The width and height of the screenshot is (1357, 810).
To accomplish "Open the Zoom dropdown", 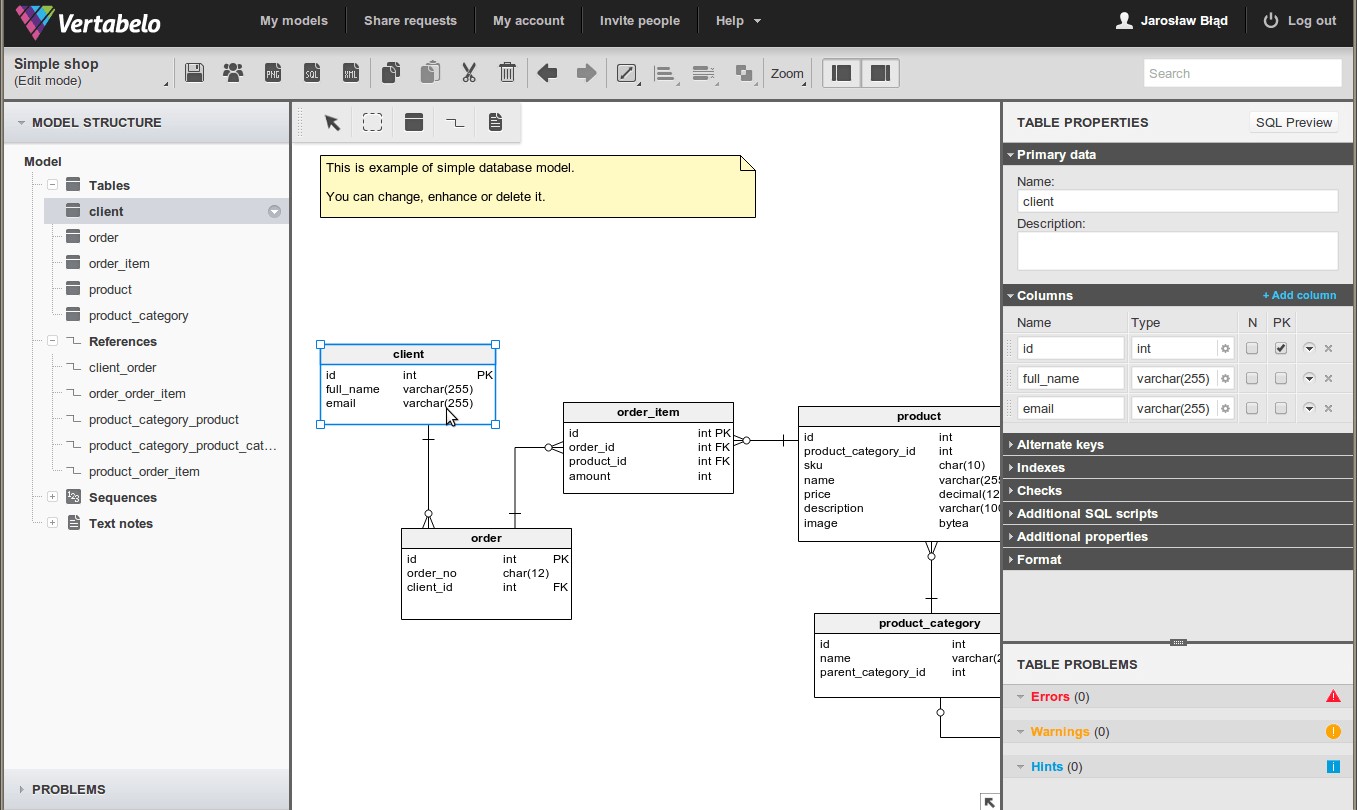I will point(788,73).
